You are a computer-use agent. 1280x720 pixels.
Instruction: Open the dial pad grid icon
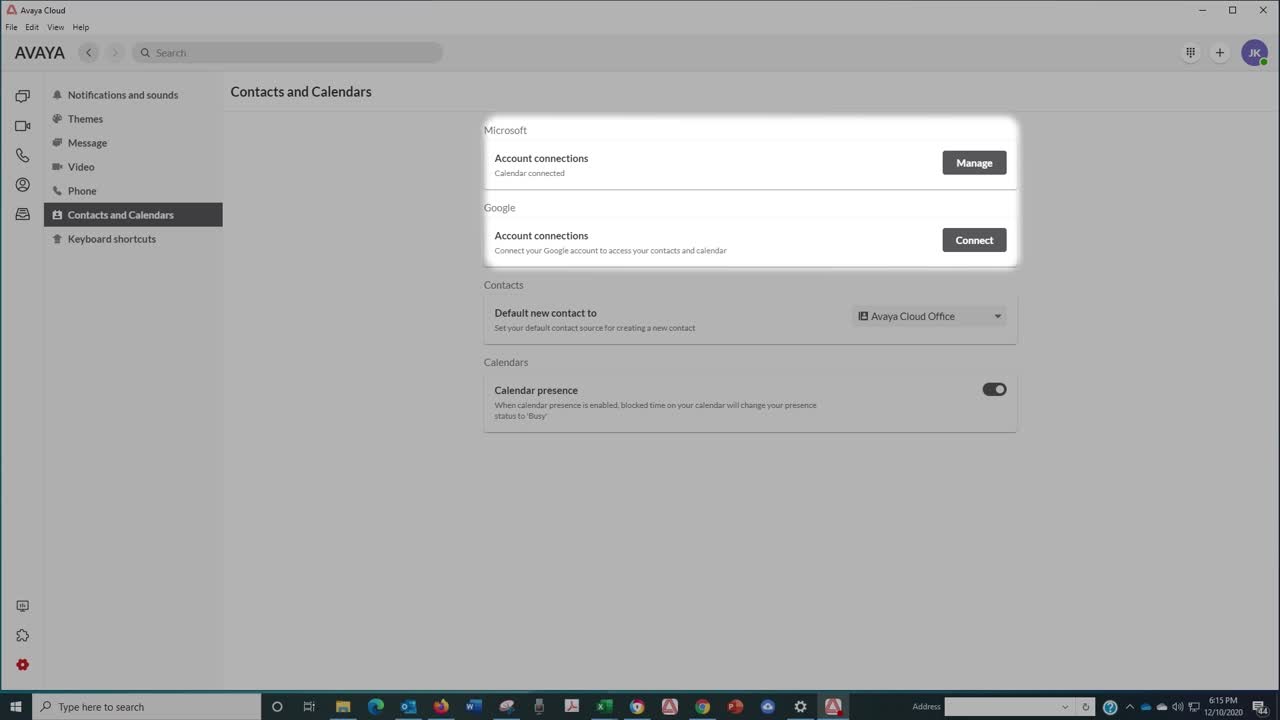point(1190,53)
